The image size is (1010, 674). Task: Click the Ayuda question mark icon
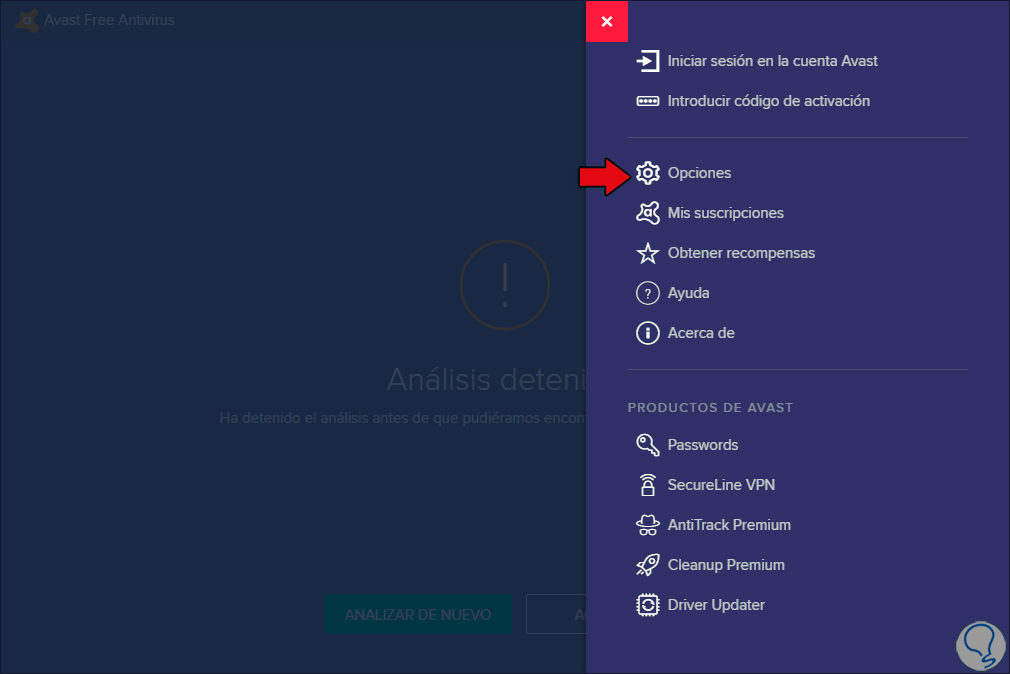coord(647,293)
